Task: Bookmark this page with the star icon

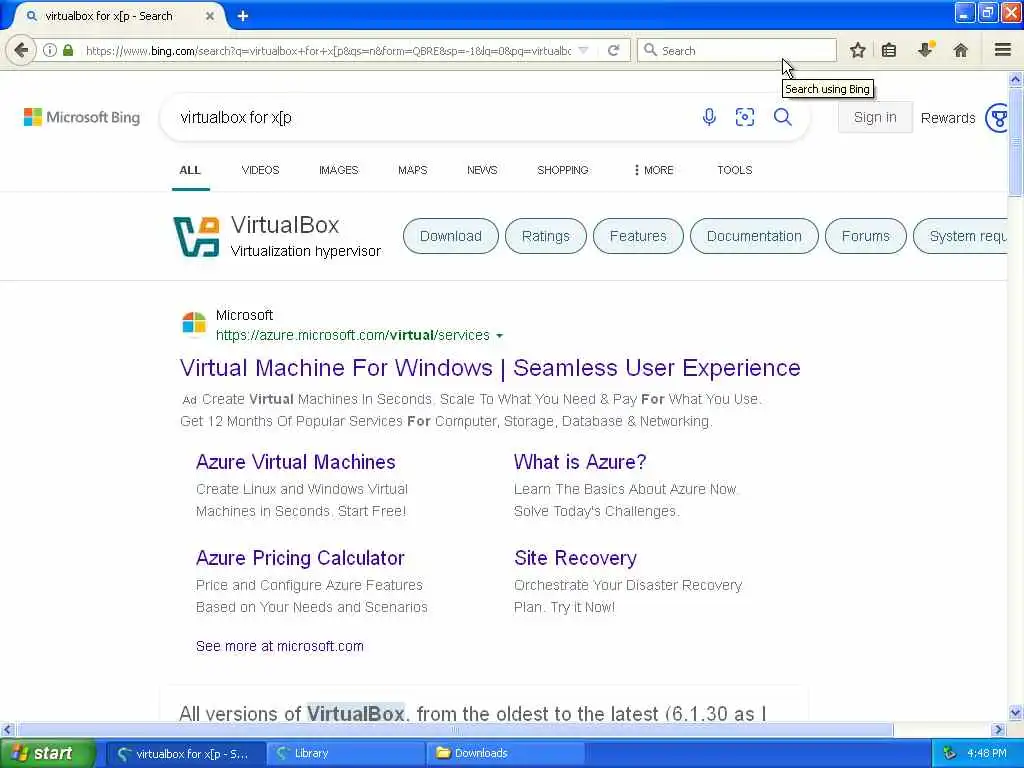Action: click(857, 50)
